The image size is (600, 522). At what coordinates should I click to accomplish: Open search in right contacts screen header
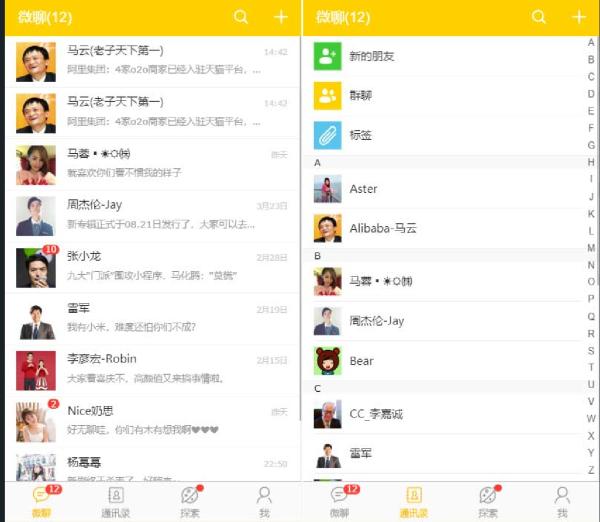coord(538,17)
